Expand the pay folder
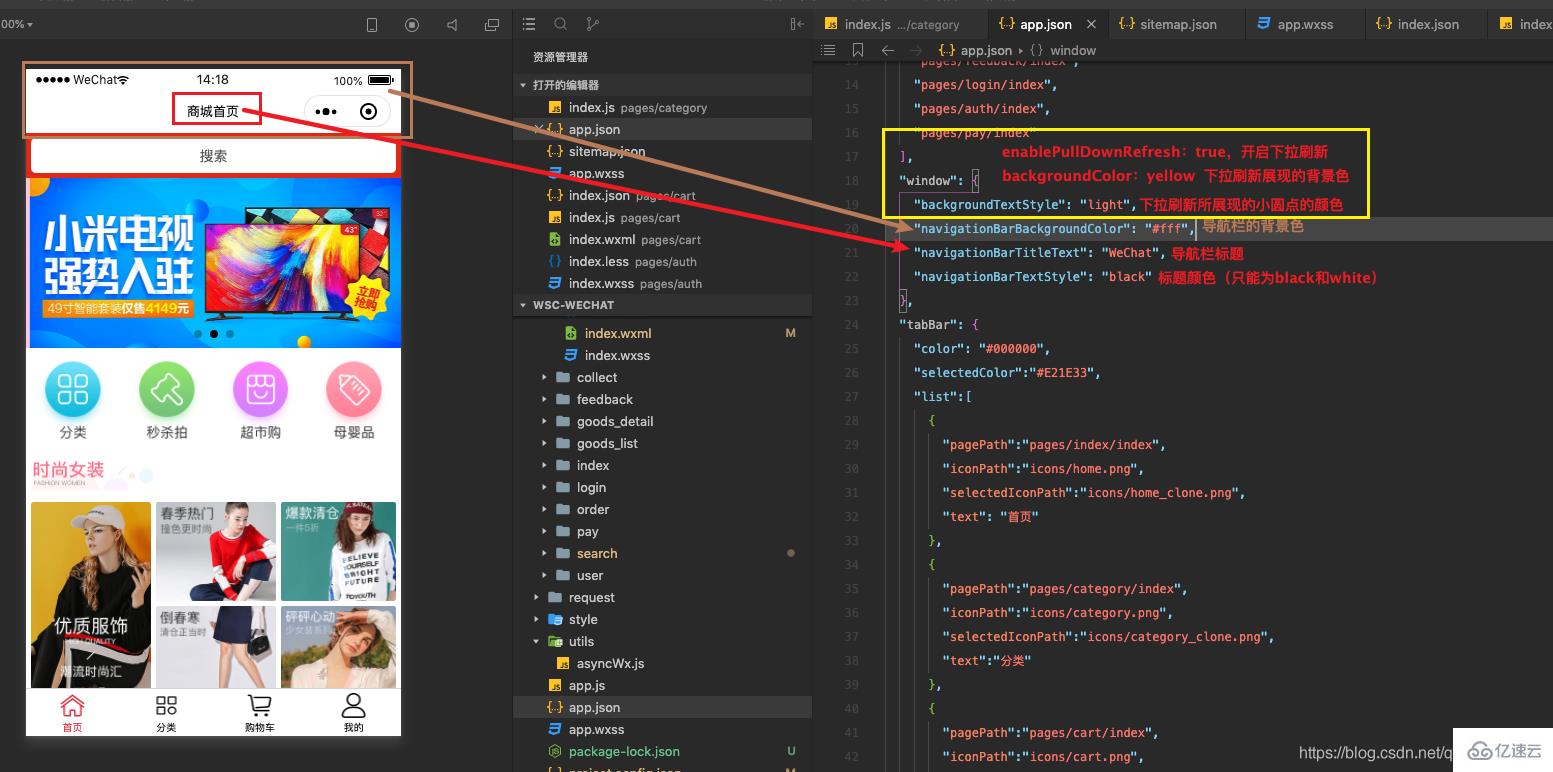 tap(544, 531)
